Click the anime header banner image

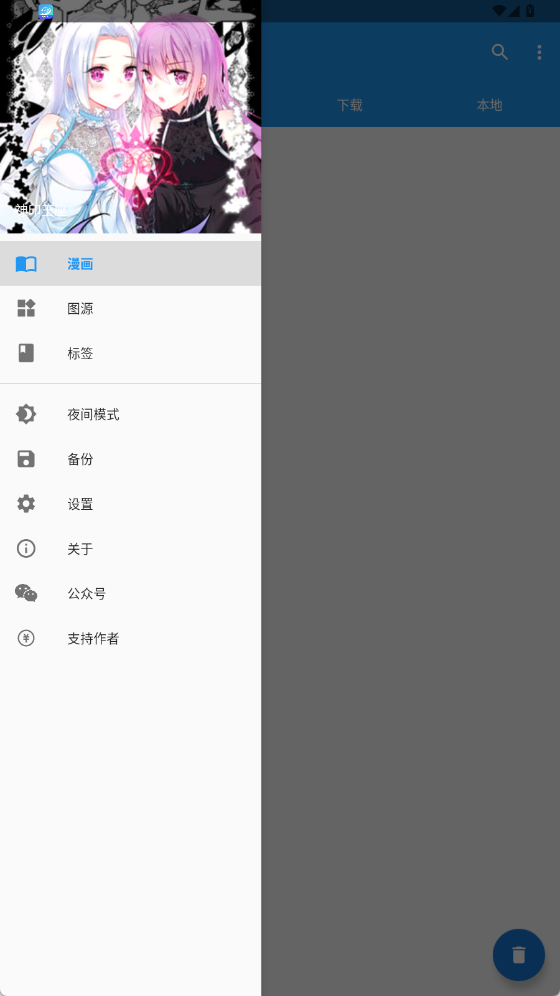click(x=130, y=117)
